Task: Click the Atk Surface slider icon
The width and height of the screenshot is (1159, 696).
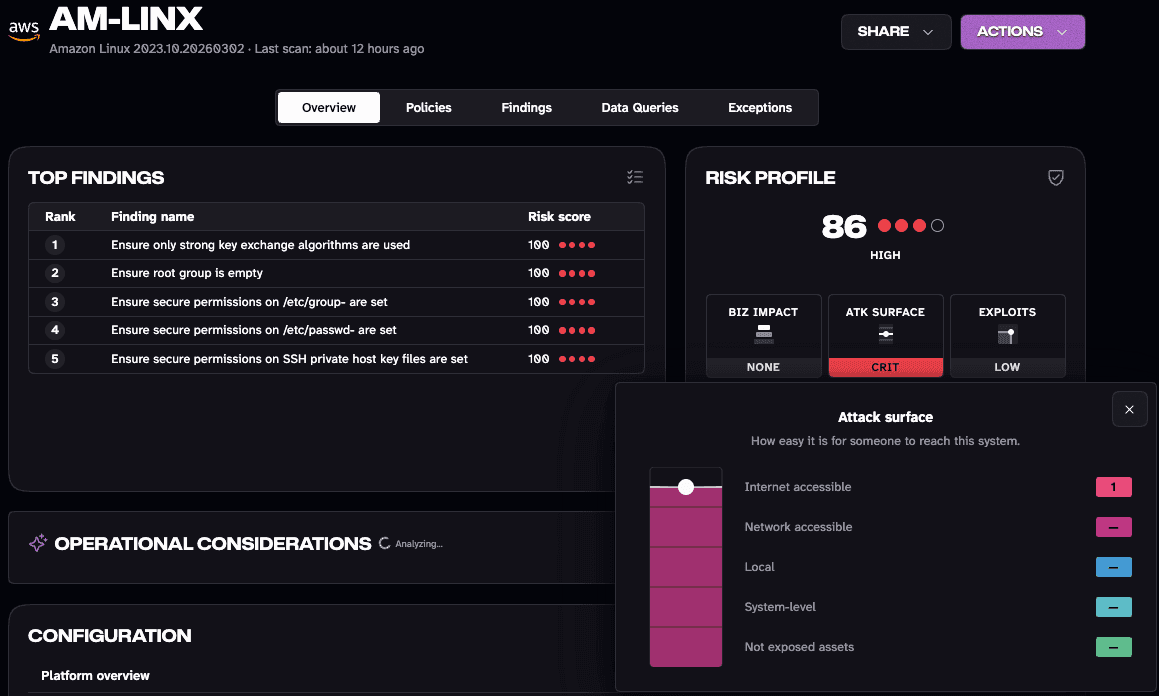Action: pyautogui.click(x=886, y=335)
